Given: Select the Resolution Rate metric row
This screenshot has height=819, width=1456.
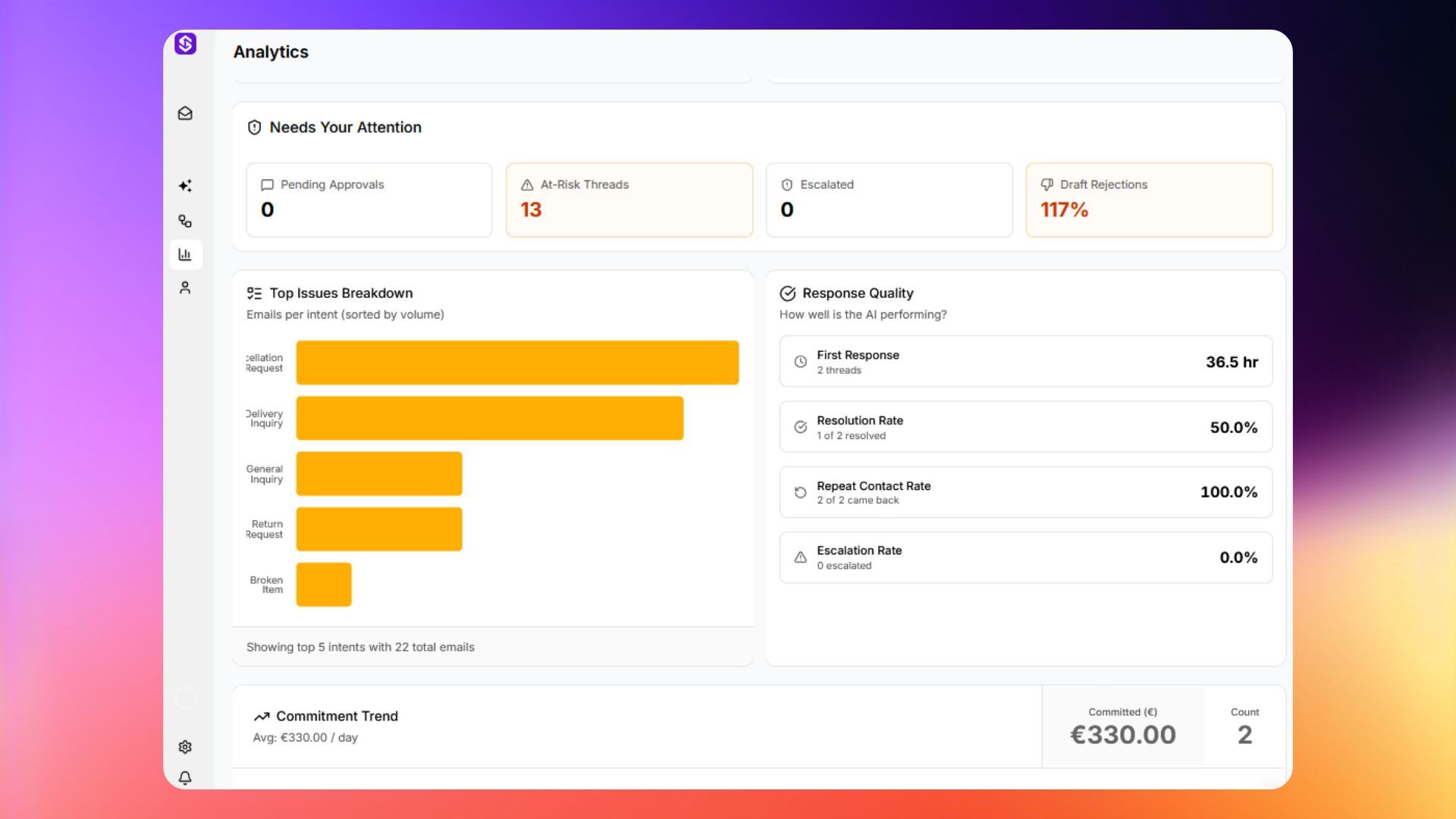Looking at the screenshot, I should (x=1026, y=427).
